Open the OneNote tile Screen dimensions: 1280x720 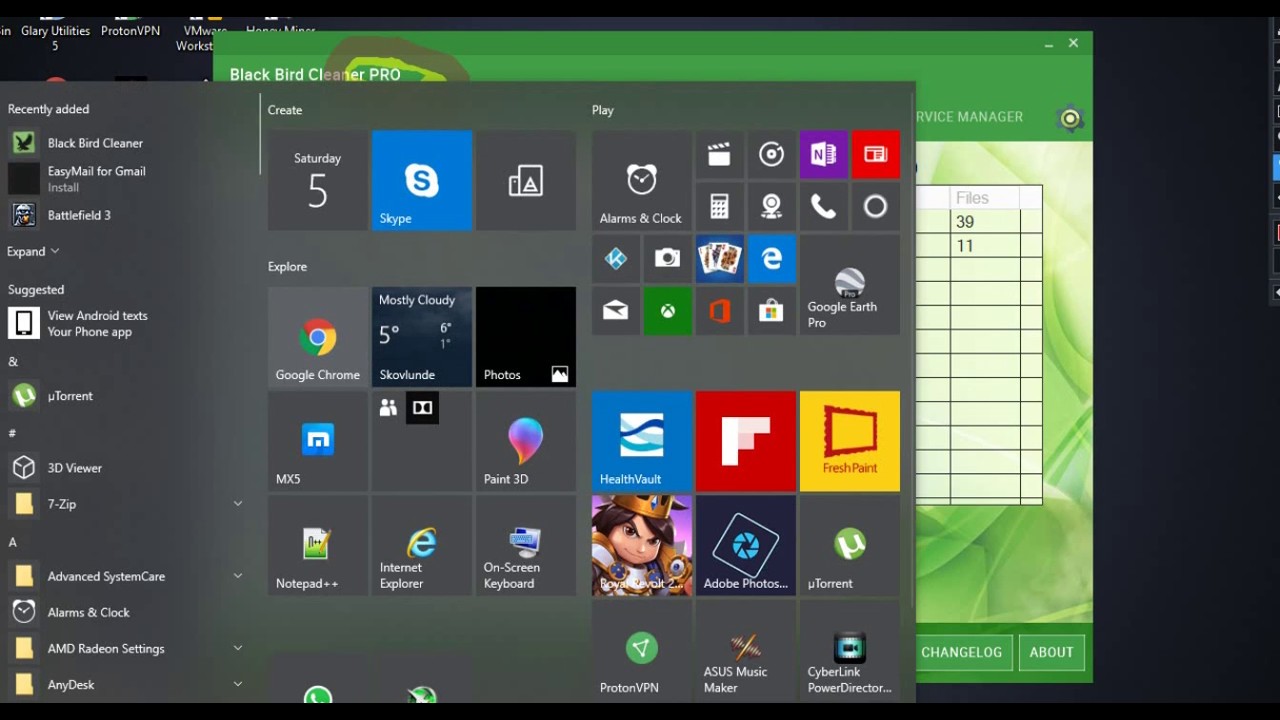[823, 154]
